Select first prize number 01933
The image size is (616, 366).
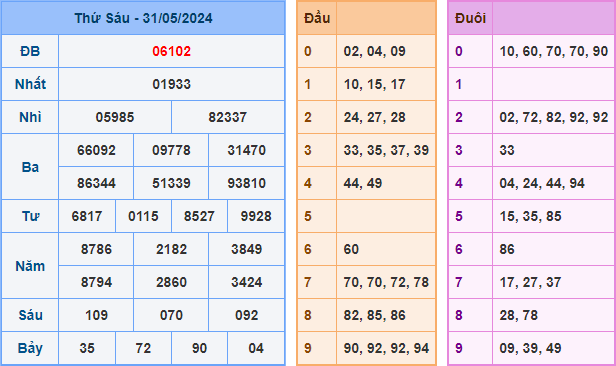[x=172, y=84]
